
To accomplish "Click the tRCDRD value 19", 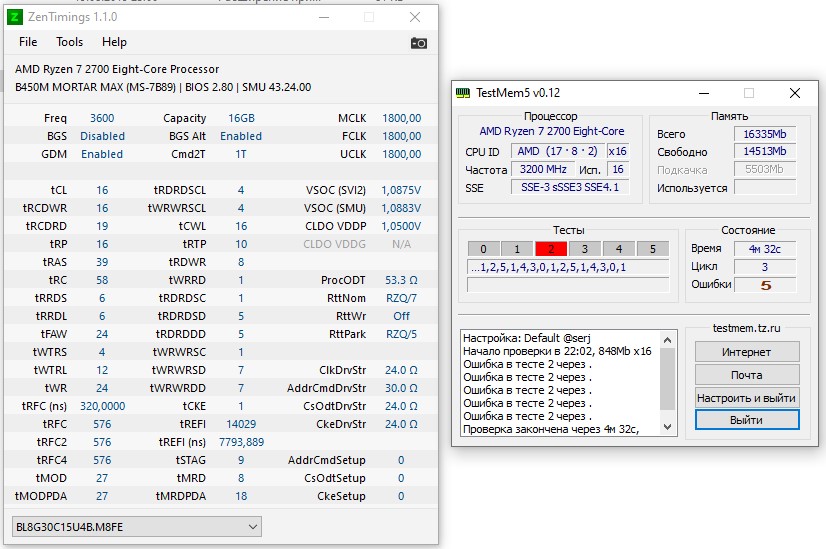I will [102, 226].
